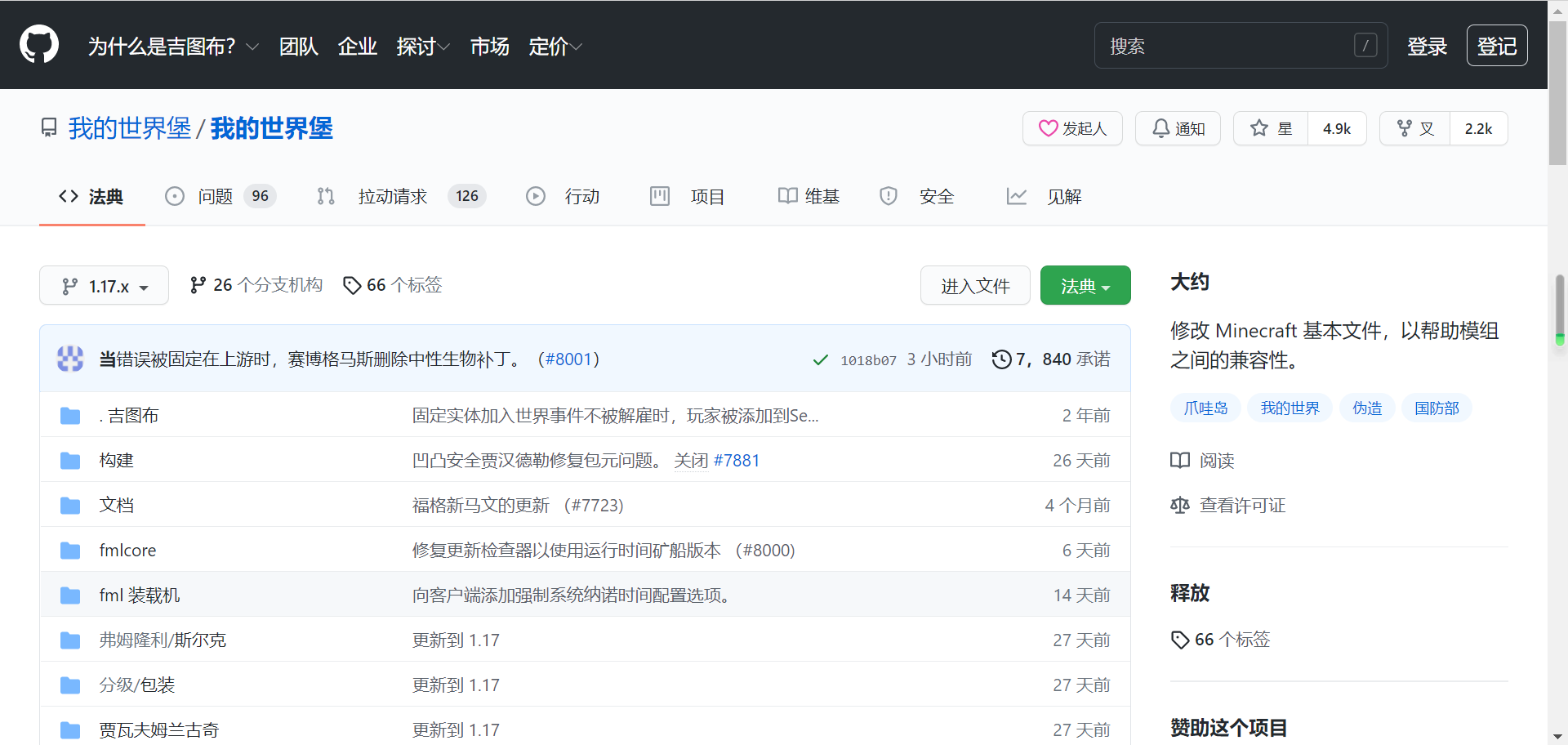This screenshot has width=1568, height=745.
Task: Select the 爪哇岛 topic tag
Action: [1206, 408]
